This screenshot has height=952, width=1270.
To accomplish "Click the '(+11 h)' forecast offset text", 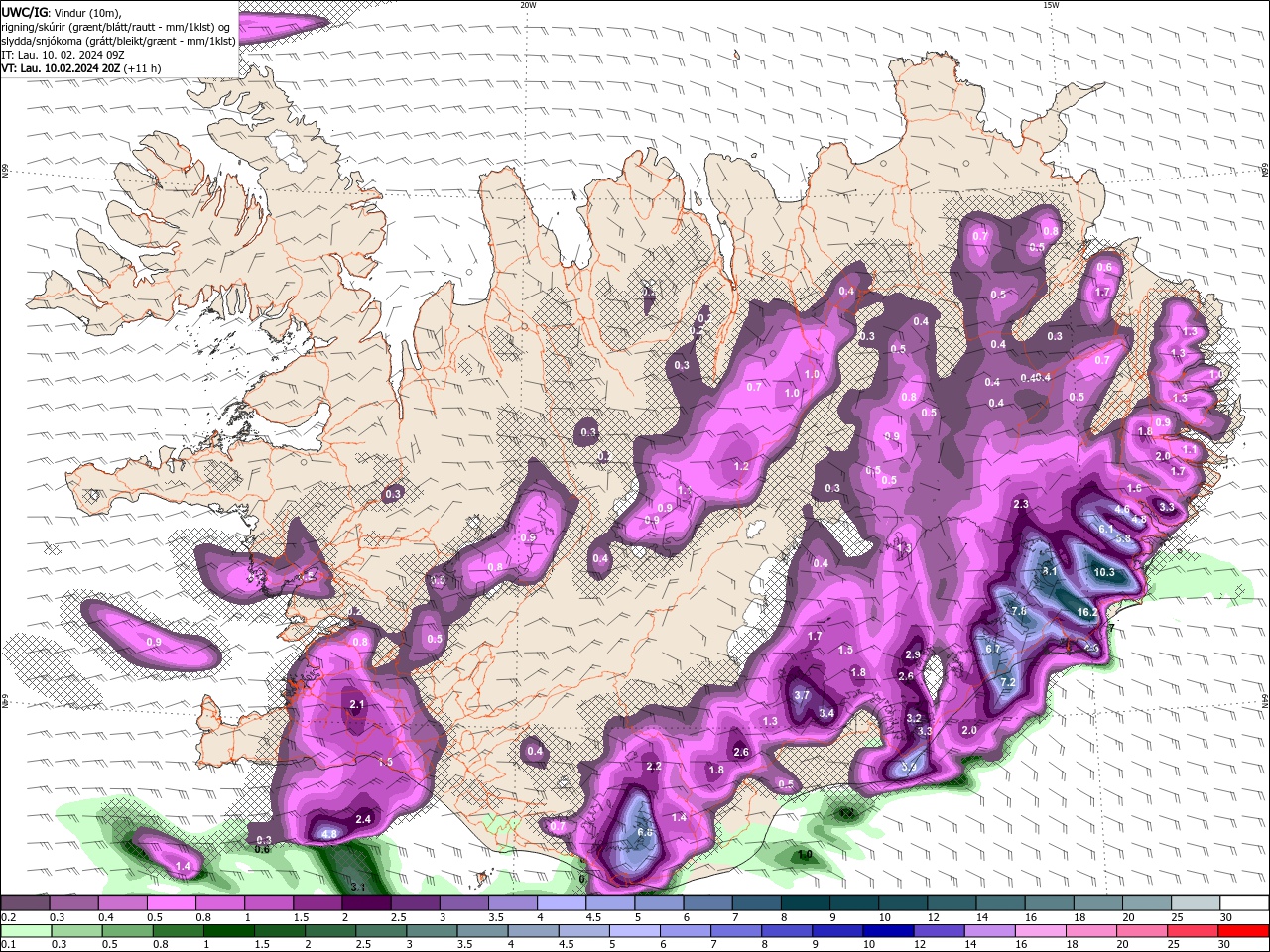I will (143, 68).
